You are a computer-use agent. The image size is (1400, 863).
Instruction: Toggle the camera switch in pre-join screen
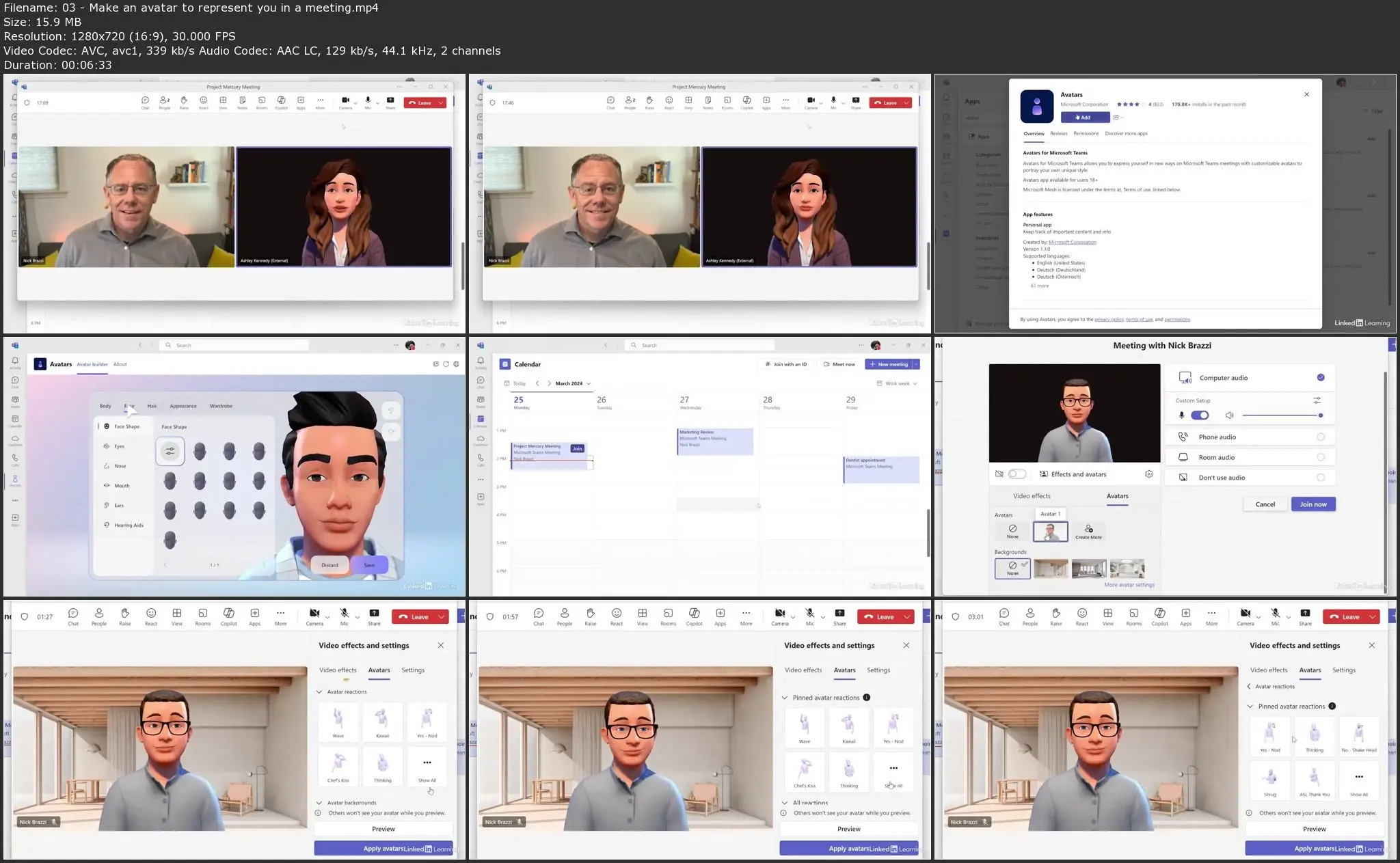coord(1017,474)
